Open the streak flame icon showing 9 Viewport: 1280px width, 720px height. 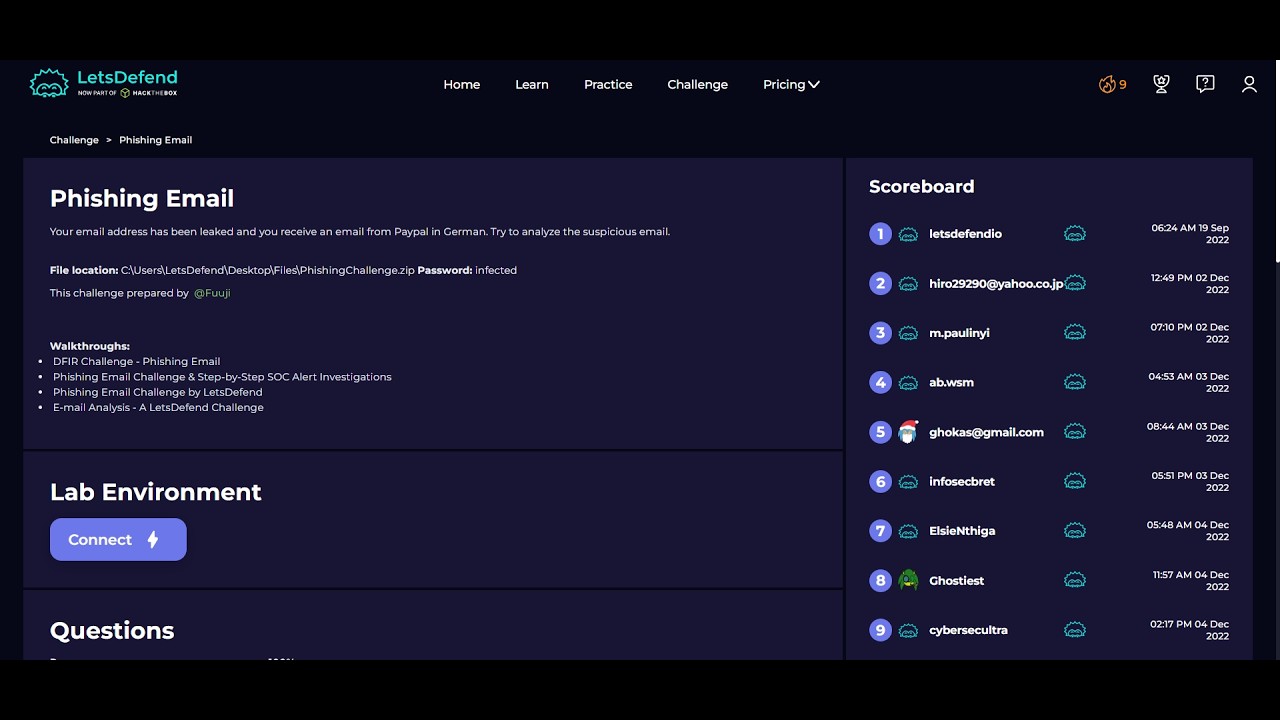tap(1113, 85)
